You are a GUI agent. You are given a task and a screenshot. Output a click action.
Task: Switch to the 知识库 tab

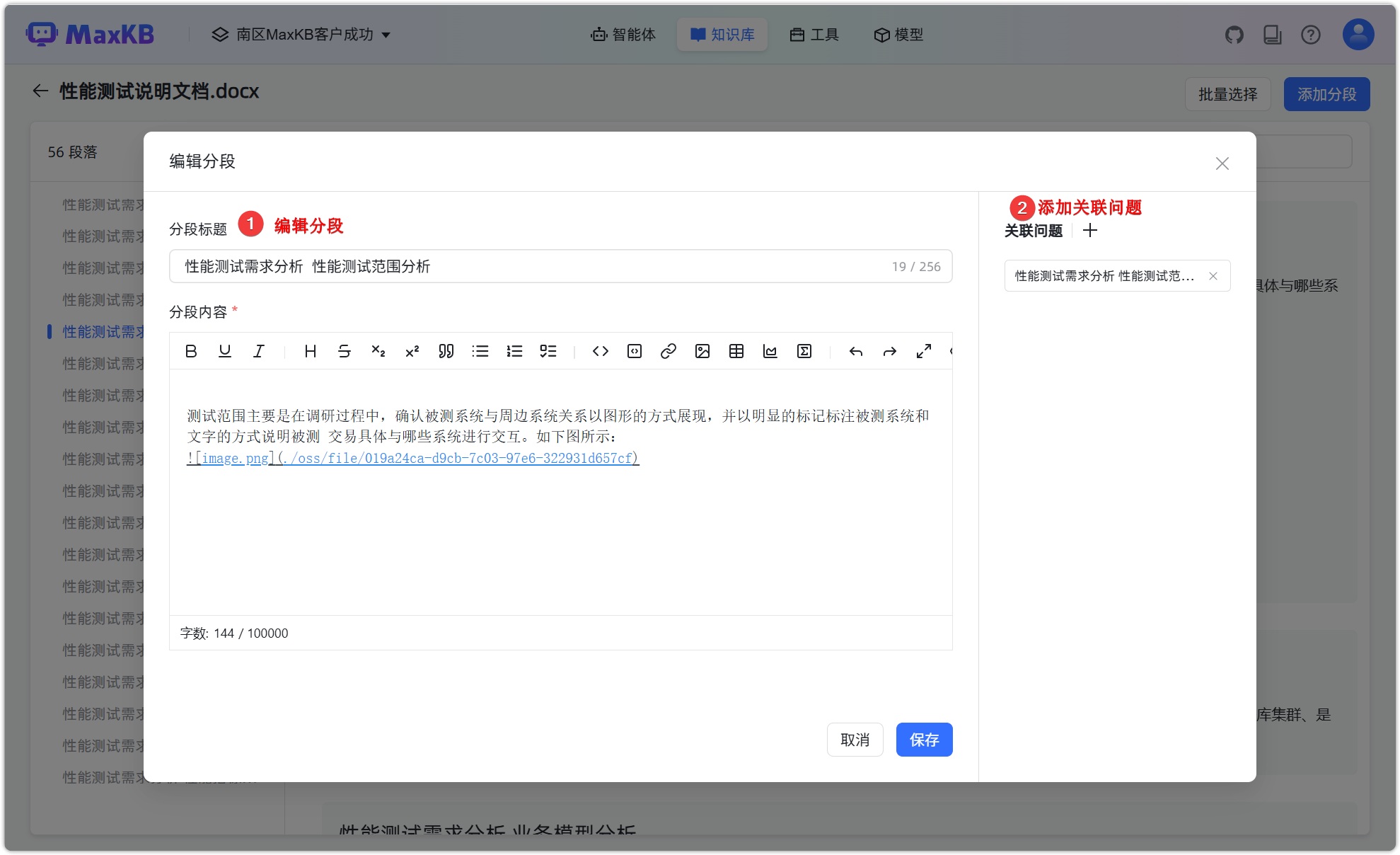[x=722, y=34]
